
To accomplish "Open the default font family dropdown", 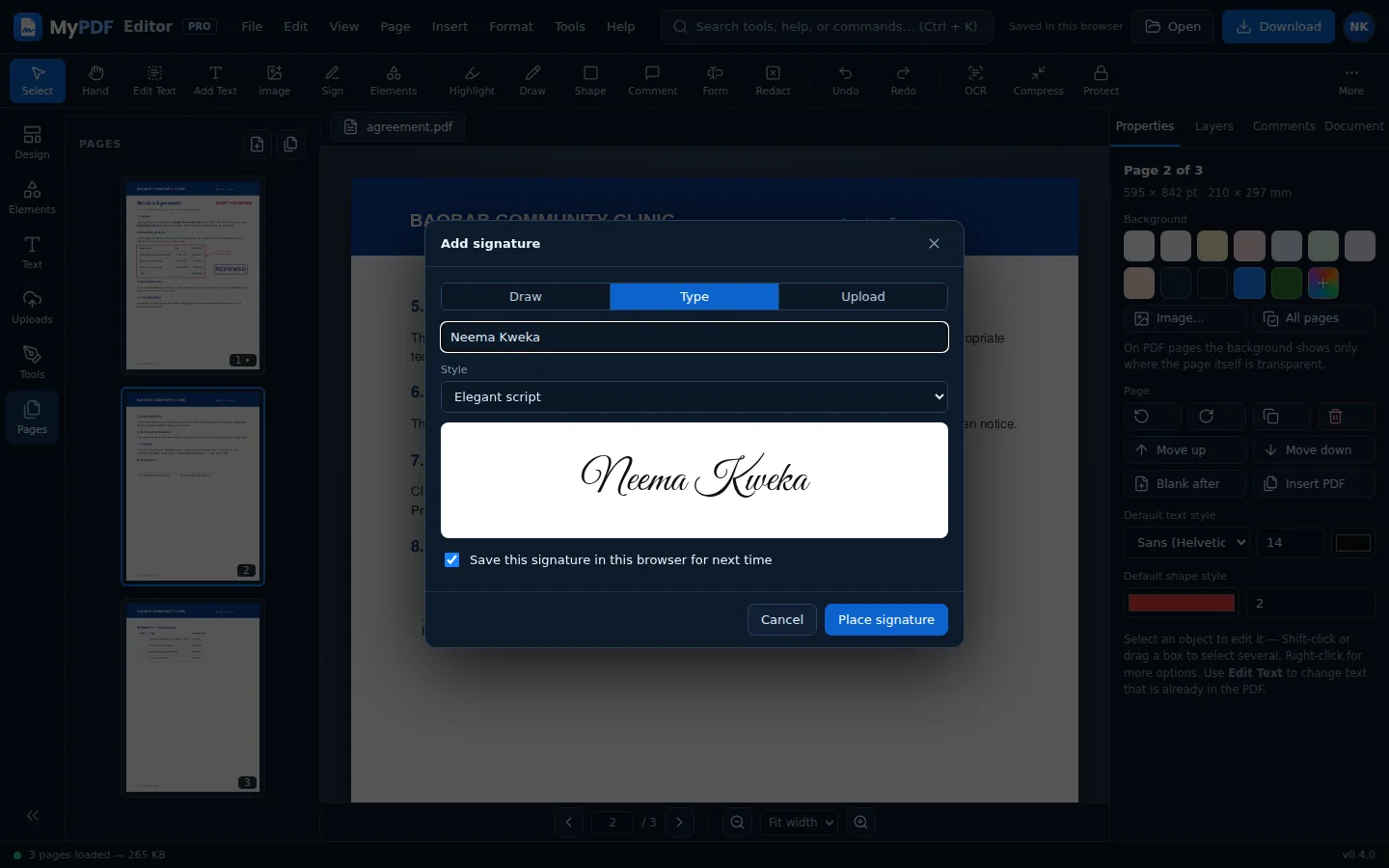I will pyautogui.click(x=1186, y=543).
